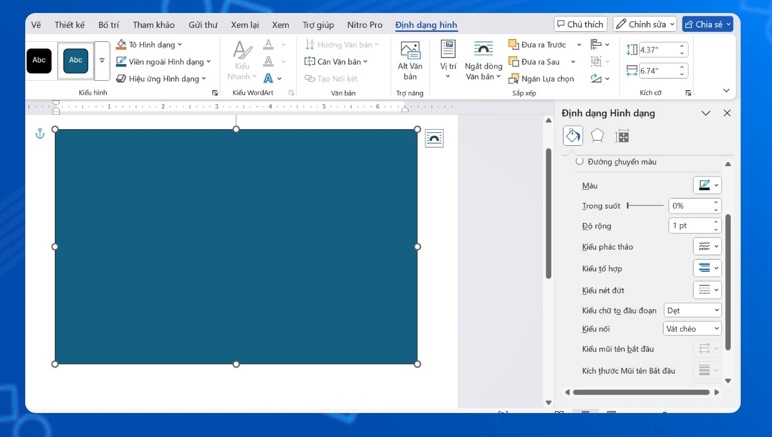Open the Layout & Properties pane icon

pyautogui.click(x=622, y=136)
